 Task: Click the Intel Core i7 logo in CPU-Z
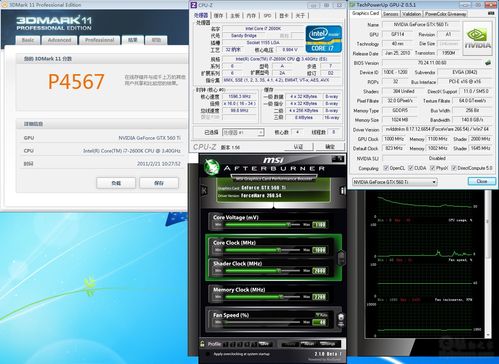(x=323, y=39)
